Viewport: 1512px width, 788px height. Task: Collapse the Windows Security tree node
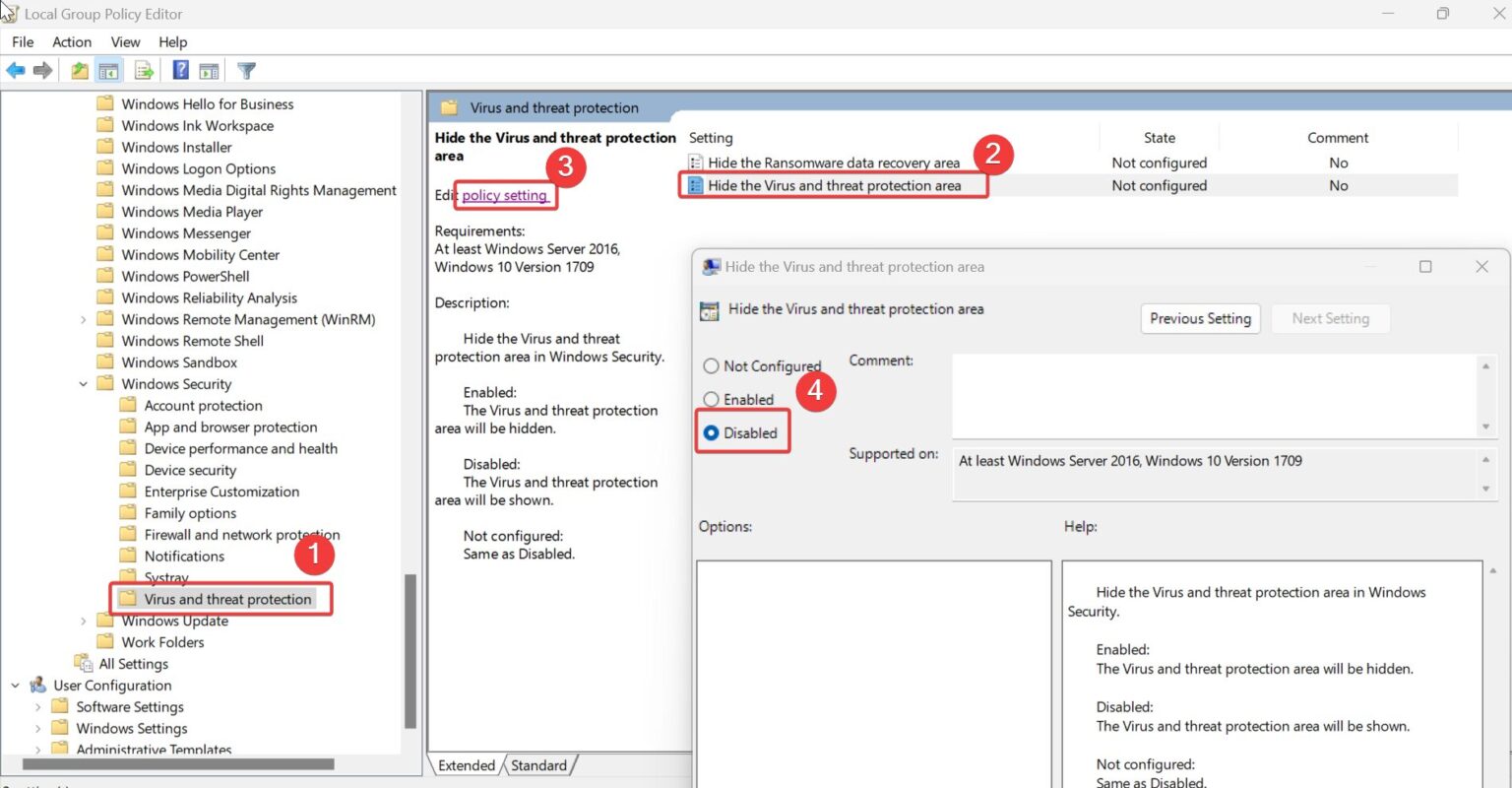[84, 384]
